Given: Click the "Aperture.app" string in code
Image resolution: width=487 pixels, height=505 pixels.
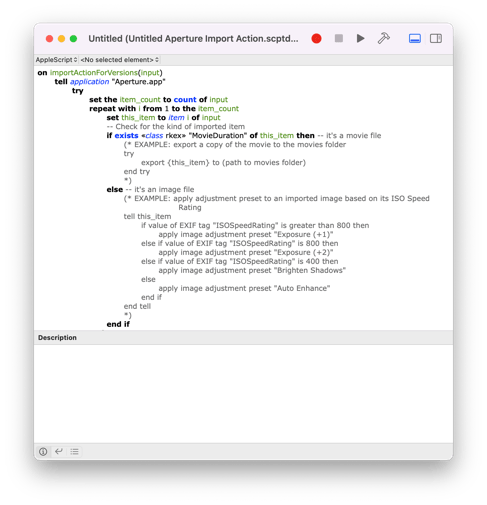Looking at the screenshot, I should click(138, 82).
